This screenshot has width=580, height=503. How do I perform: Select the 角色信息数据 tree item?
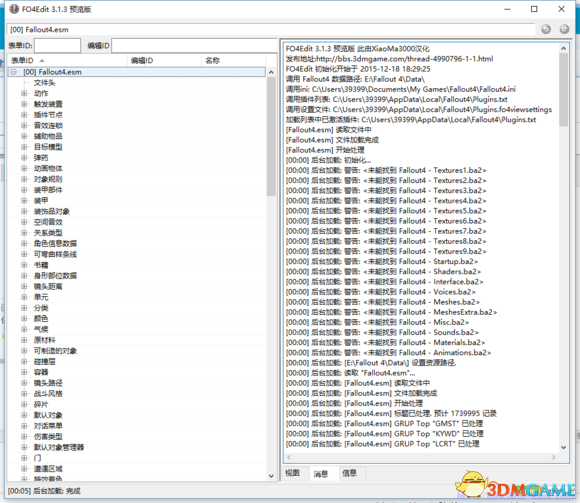(55, 243)
